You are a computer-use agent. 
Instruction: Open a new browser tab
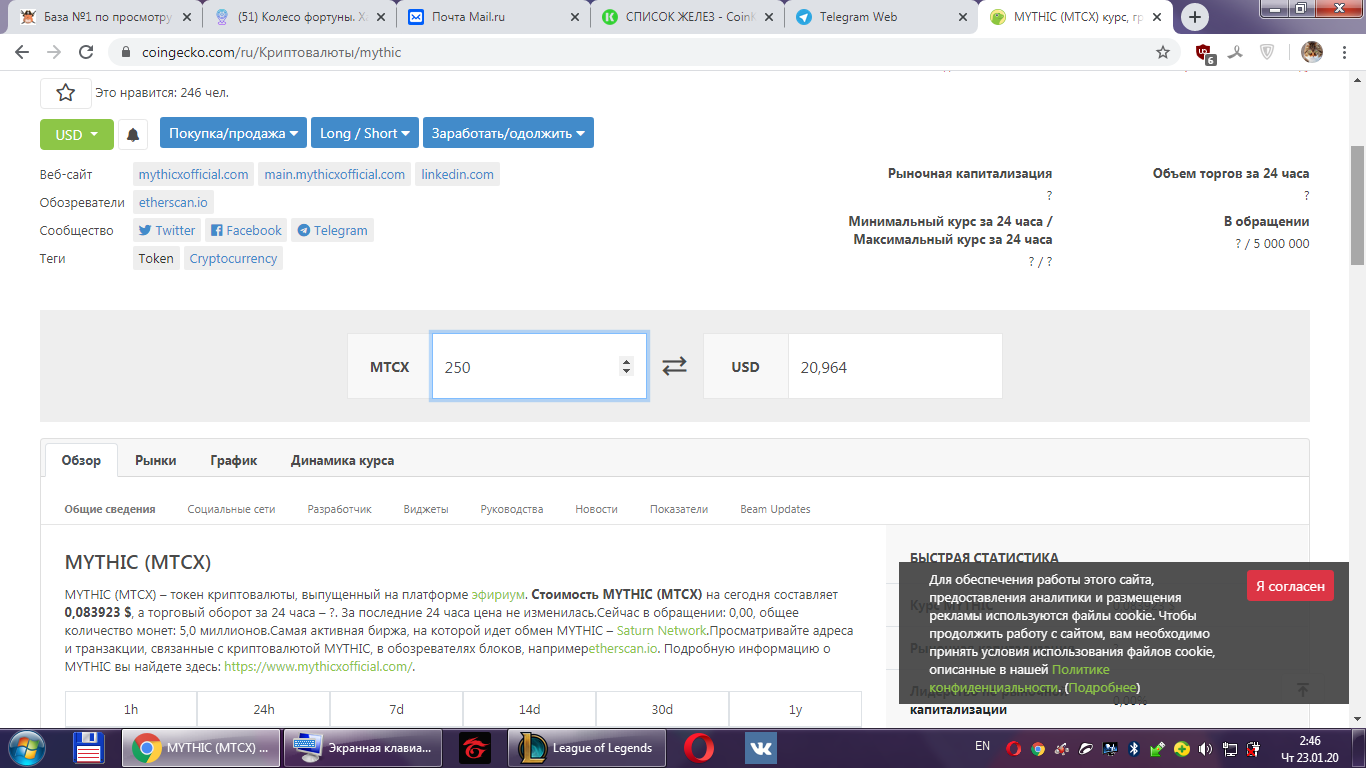coord(1196,17)
